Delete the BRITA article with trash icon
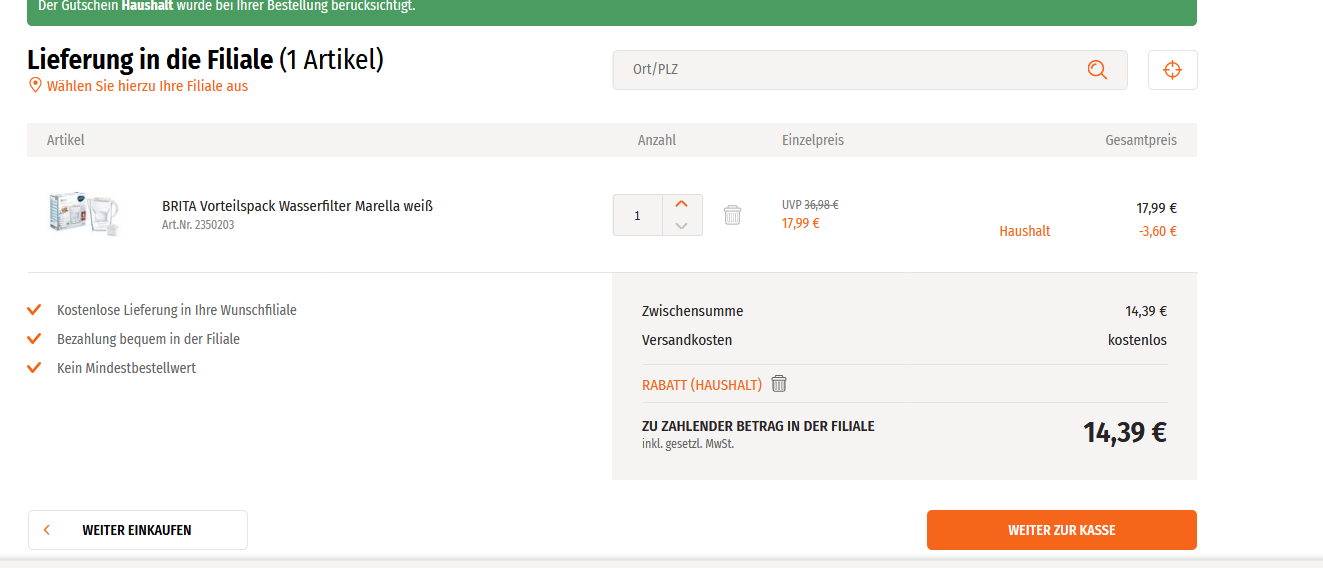1323x568 pixels. [x=732, y=215]
